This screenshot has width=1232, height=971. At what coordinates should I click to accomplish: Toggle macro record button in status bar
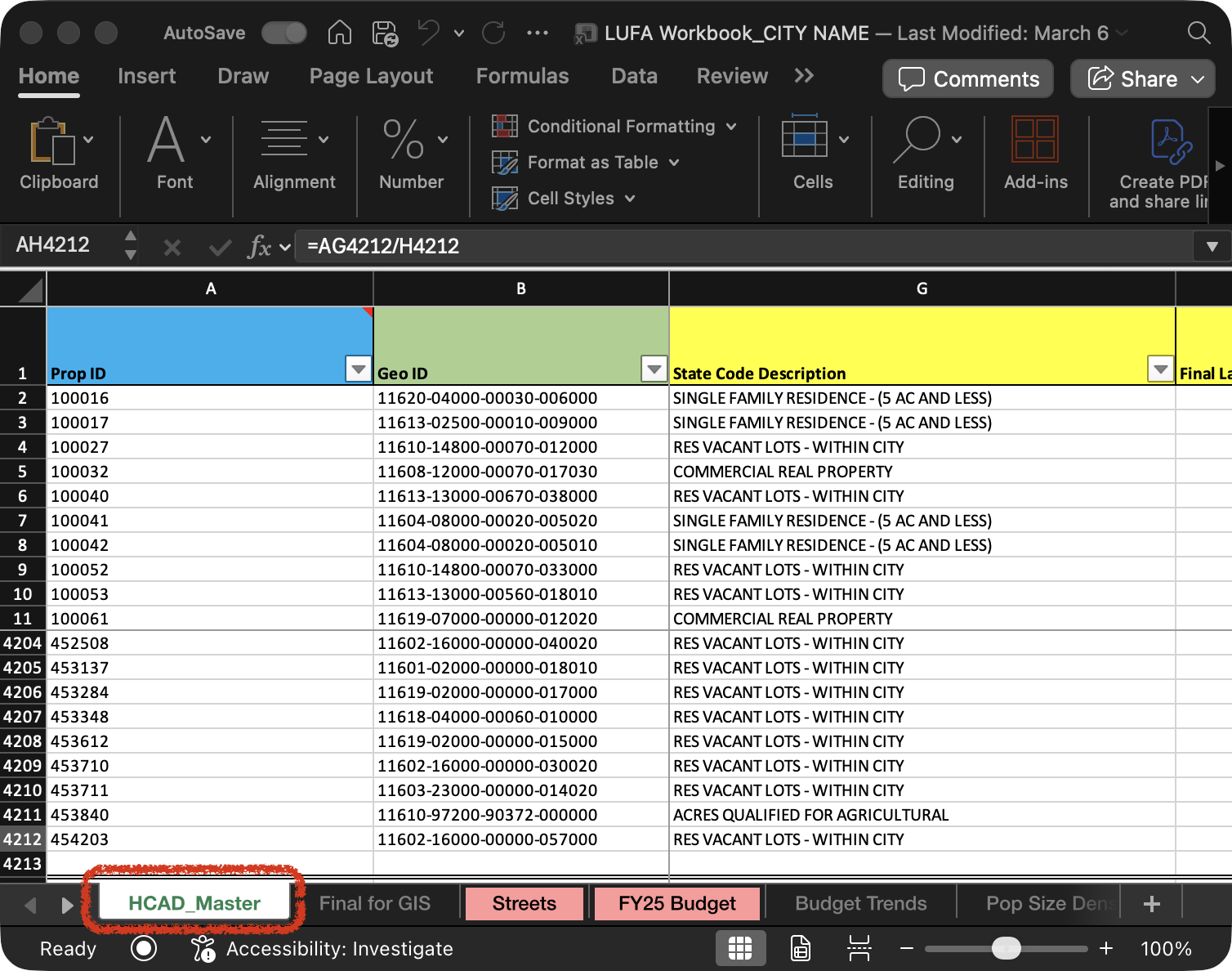[144, 948]
